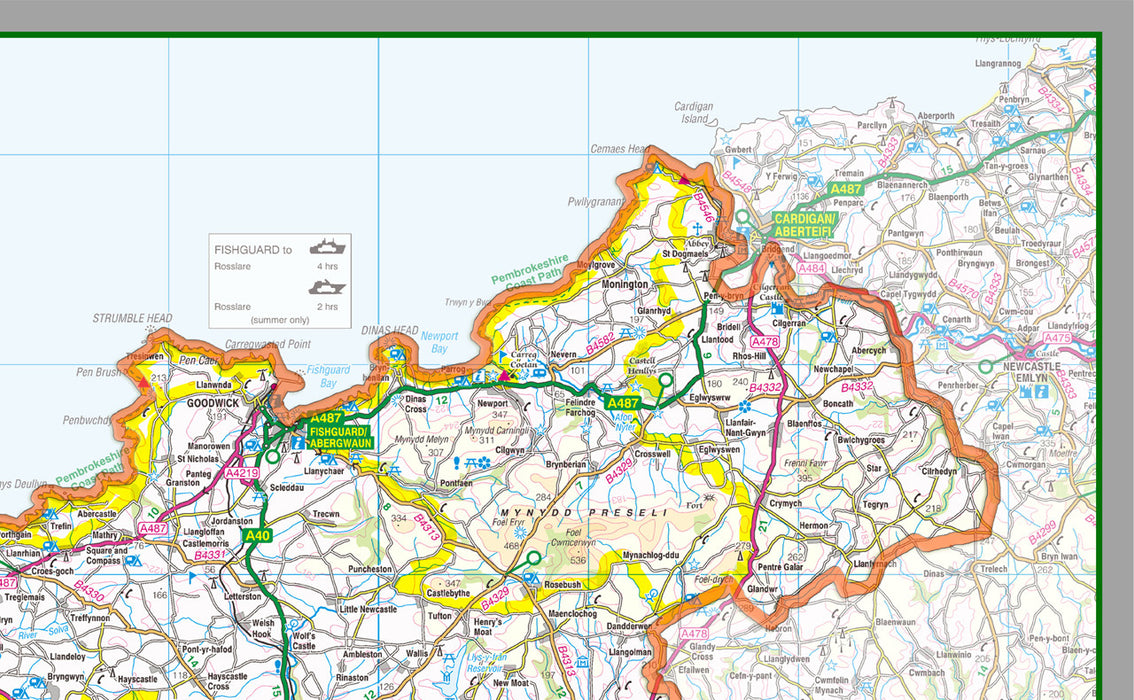Click the MYNYDD PRESELI range label
1134x700 pixels.
tap(584, 513)
